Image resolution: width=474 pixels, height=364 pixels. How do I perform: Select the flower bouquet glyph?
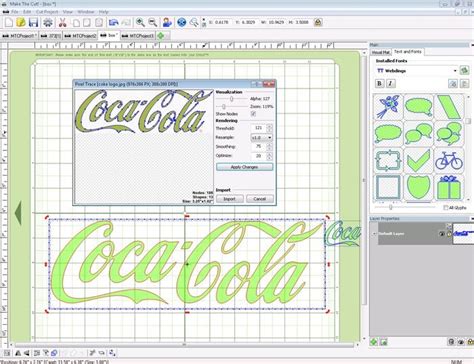tap(388, 107)
